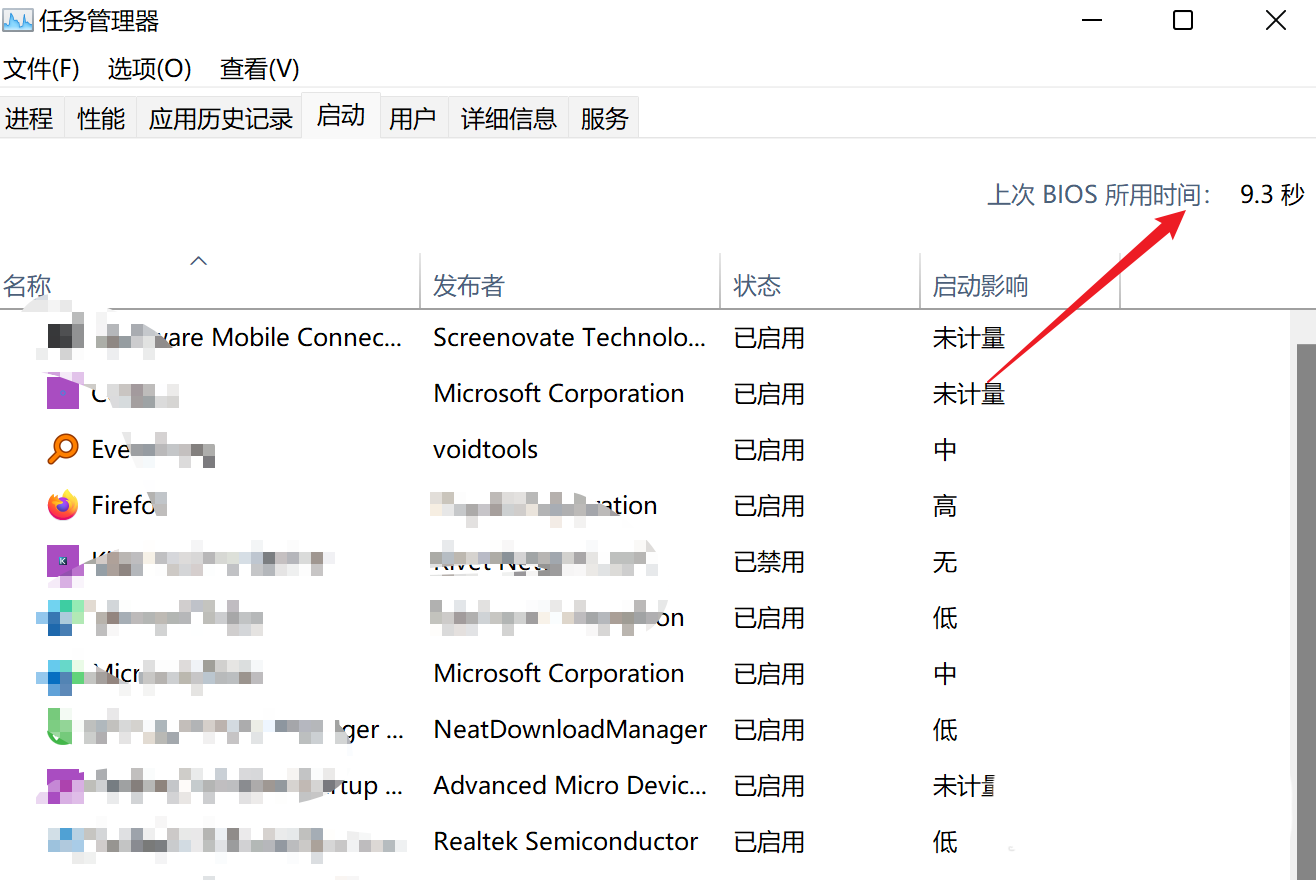Sort entries by the 状态 column
This screenshot has width=1316, height=880.
[757, 285]
